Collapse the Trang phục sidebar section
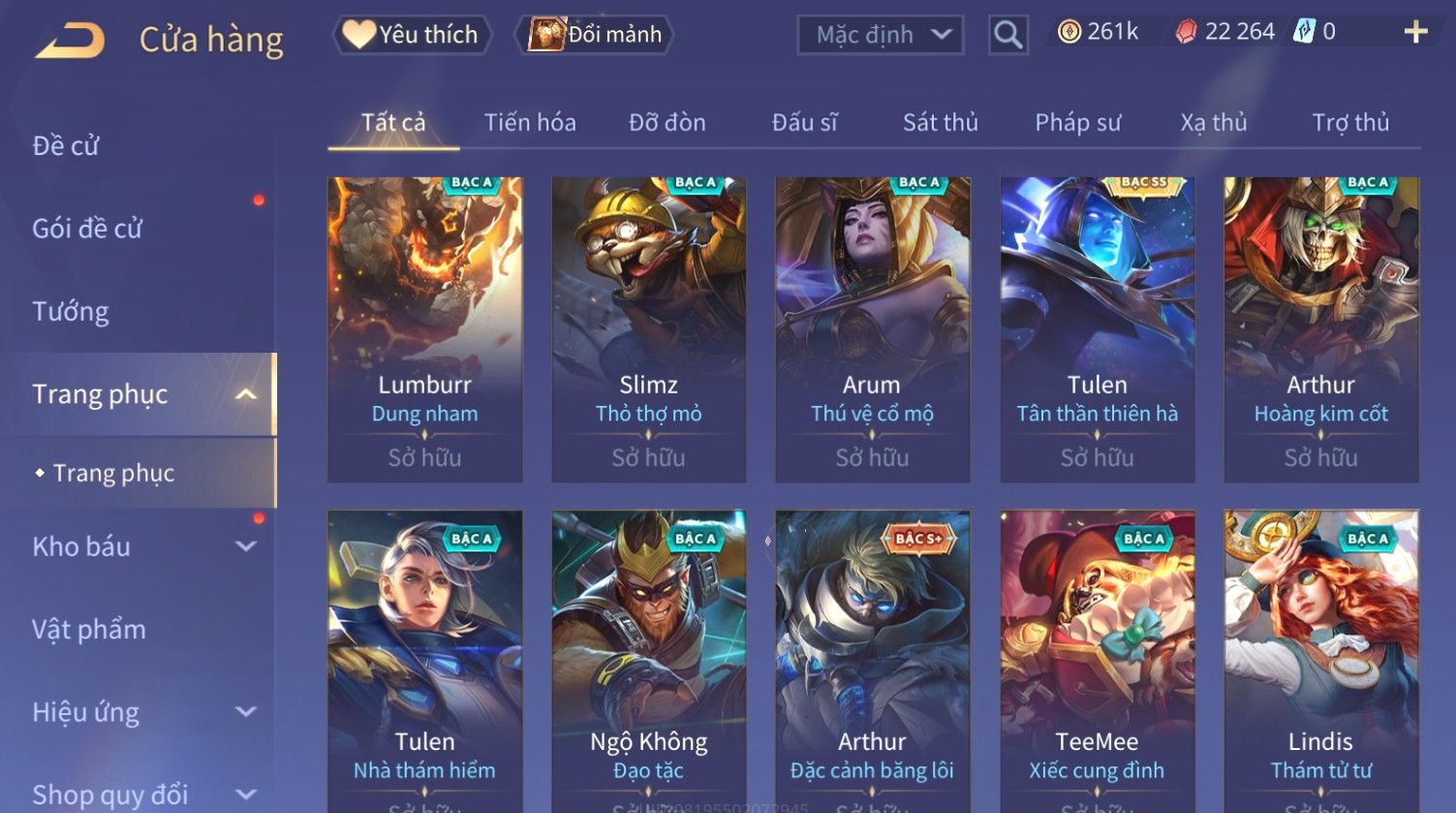This screenshot has height=813, width=1456. click(246, 394)
